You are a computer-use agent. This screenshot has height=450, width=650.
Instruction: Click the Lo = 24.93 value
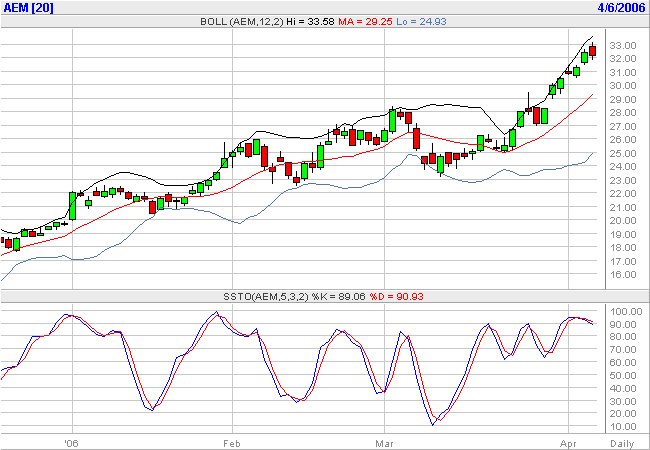click(421, 22)
